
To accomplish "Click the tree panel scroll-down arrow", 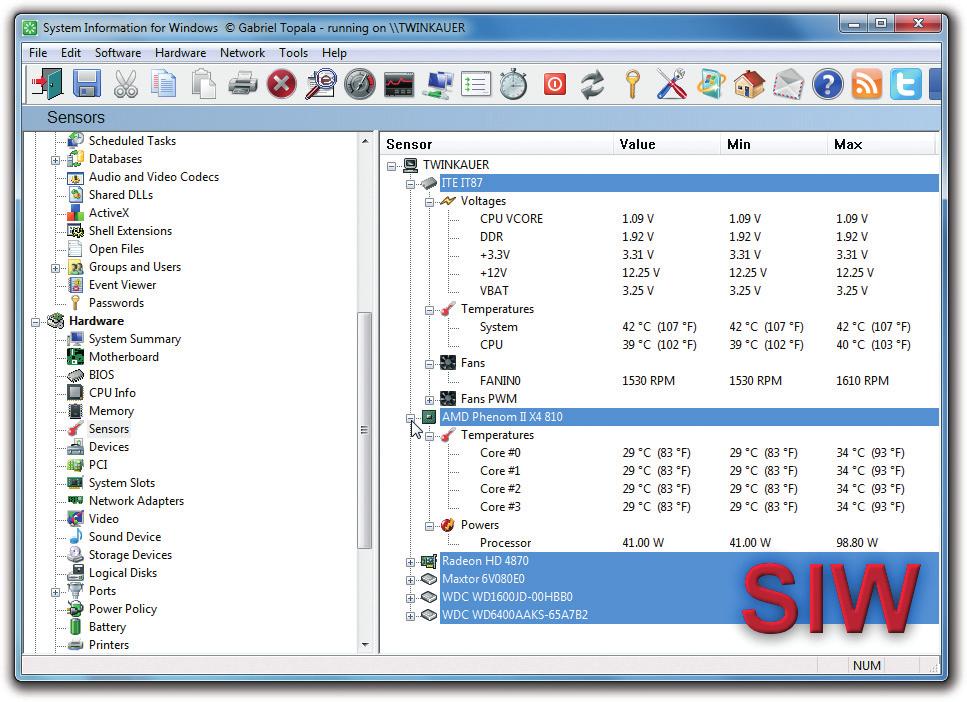I will coord(365,645).
